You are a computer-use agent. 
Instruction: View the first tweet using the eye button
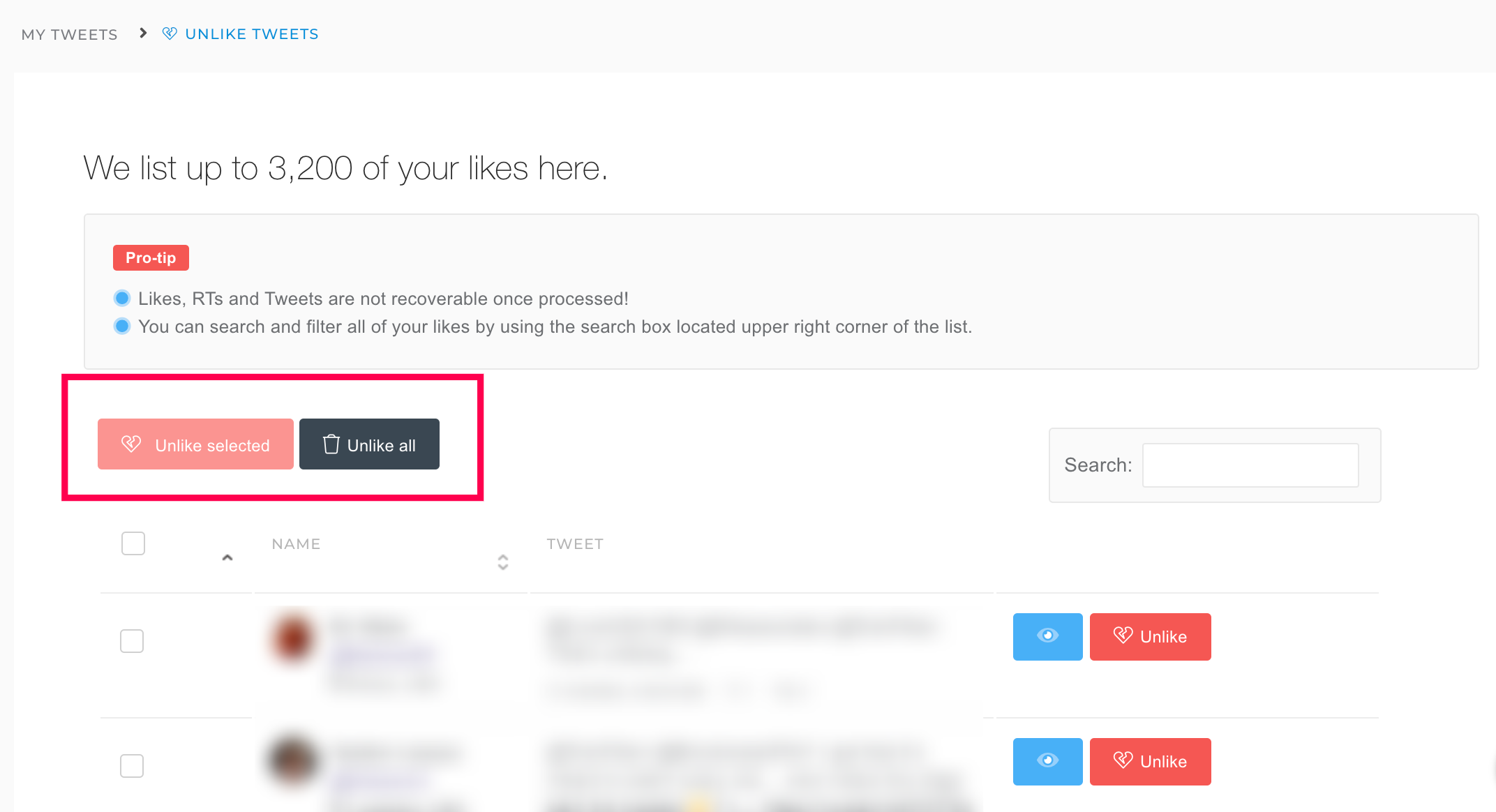[1047, 636]
